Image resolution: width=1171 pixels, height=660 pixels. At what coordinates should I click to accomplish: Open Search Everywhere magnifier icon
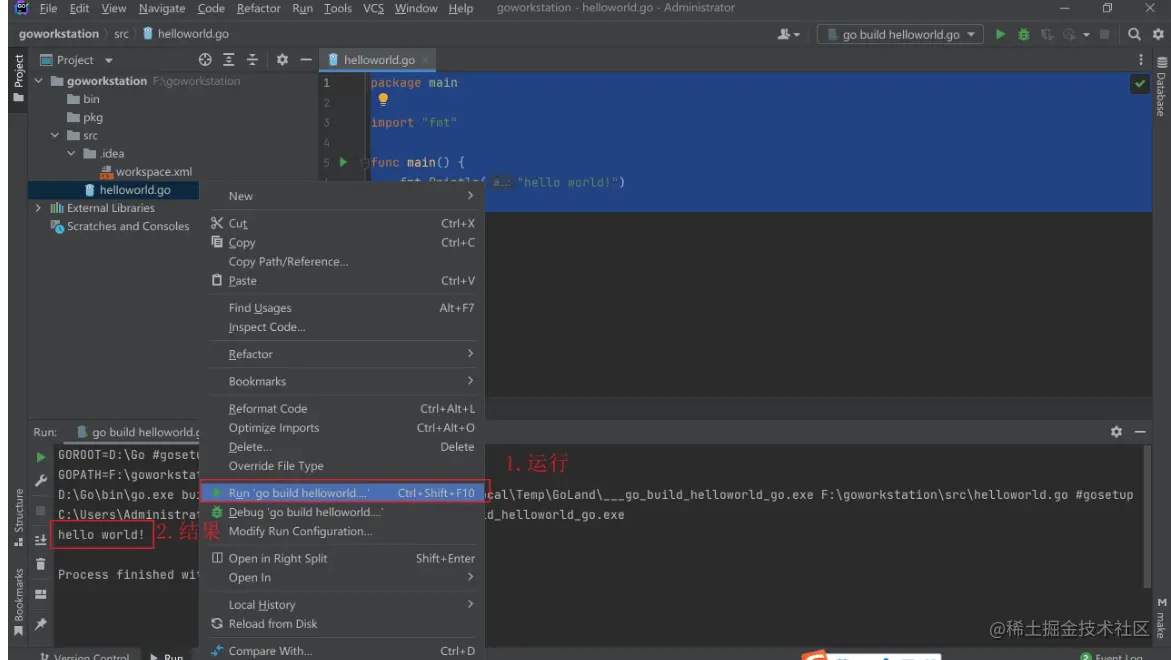(1134, 34)
